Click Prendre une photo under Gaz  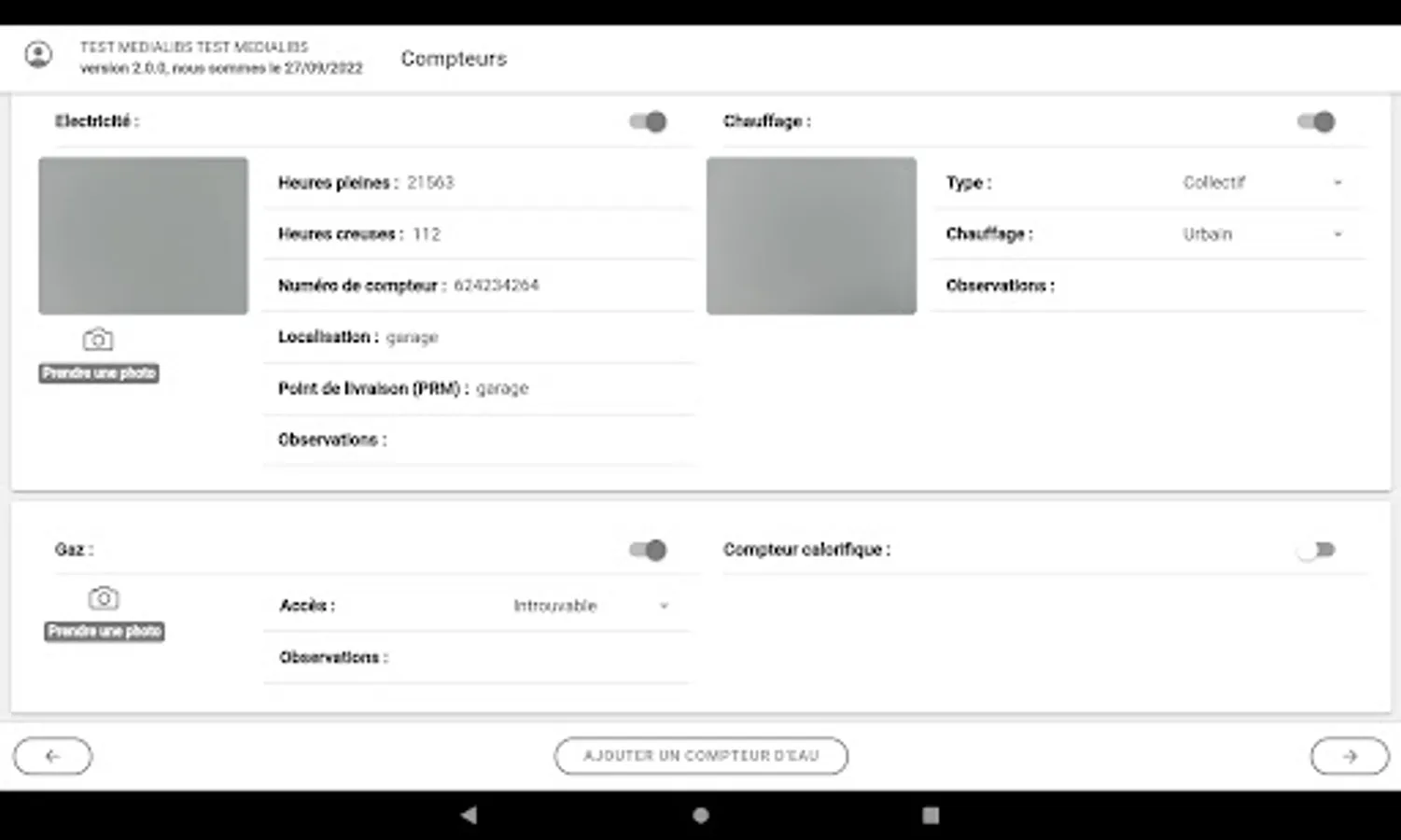(x=105, y=632)
